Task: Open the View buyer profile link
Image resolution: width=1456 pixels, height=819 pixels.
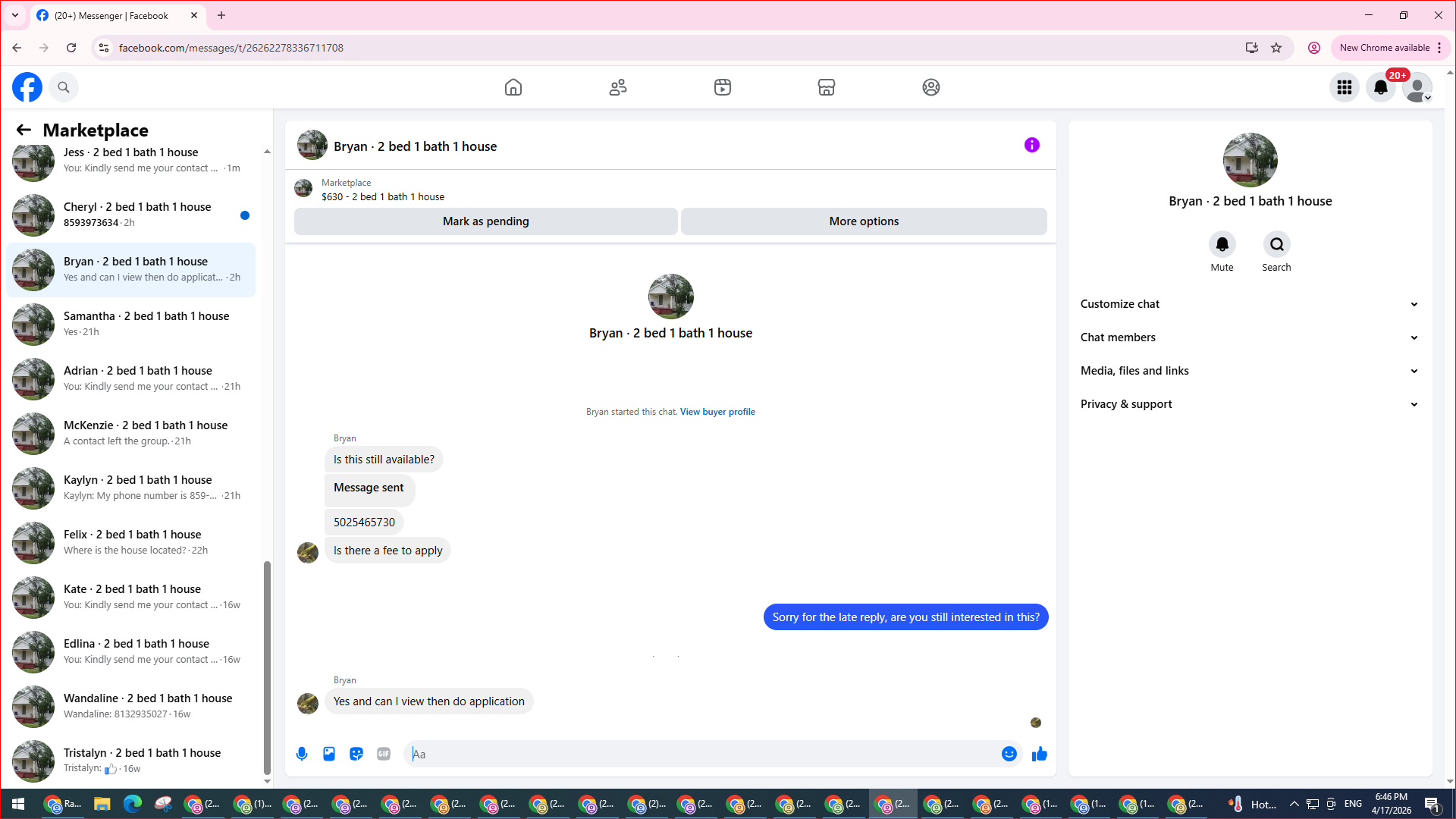Action: pos(717,412)
